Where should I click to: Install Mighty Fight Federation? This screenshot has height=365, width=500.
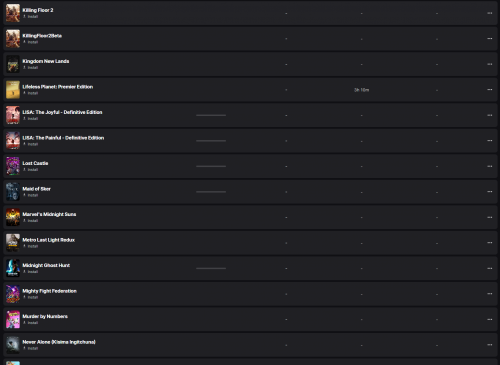pyautogui.click(x=30, y=297)
